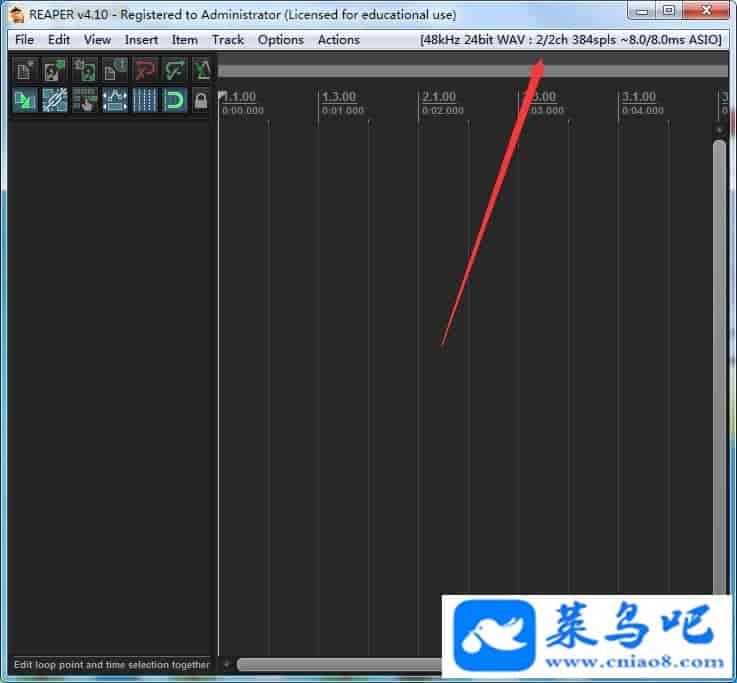Click the Save project toolbar icon
The height and width of the screenshot is (683, 737).
(x=85, y=71)
